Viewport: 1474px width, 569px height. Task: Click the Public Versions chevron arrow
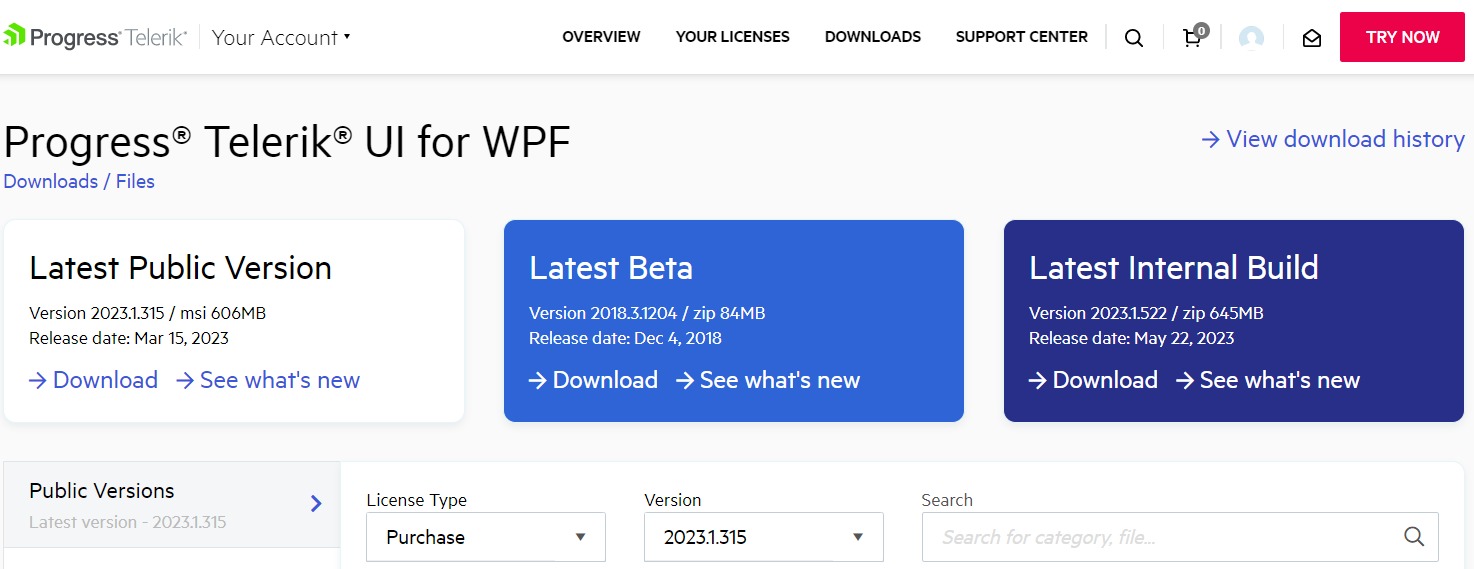pos(316,503)
